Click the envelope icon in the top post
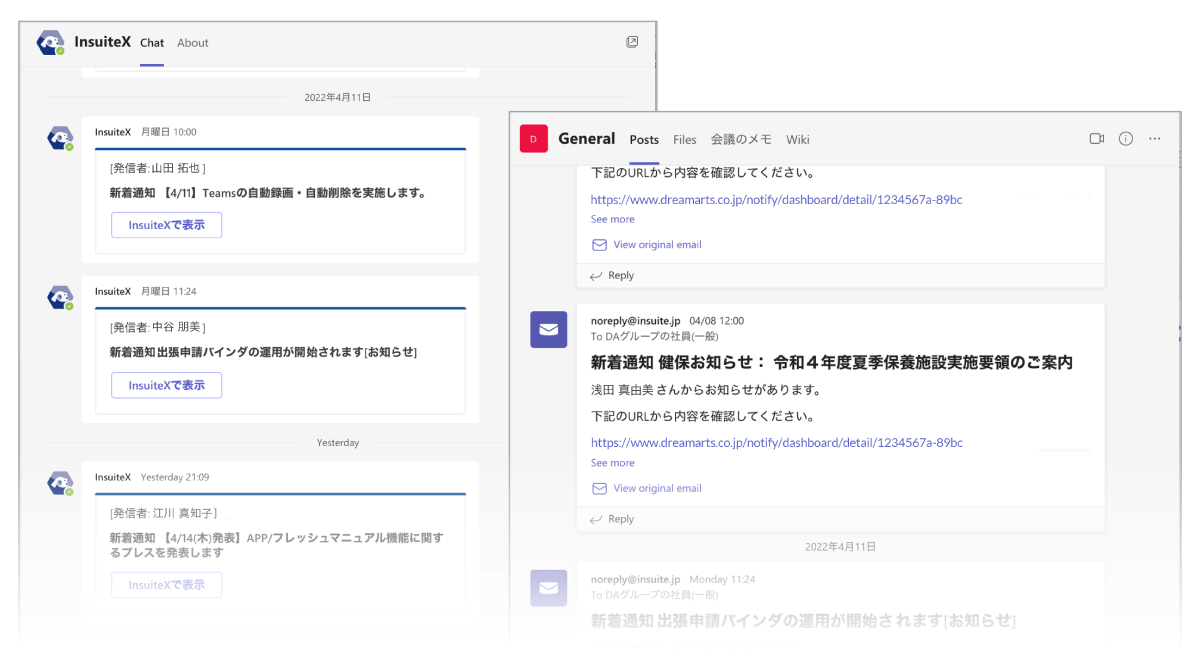 pos(600,245)
